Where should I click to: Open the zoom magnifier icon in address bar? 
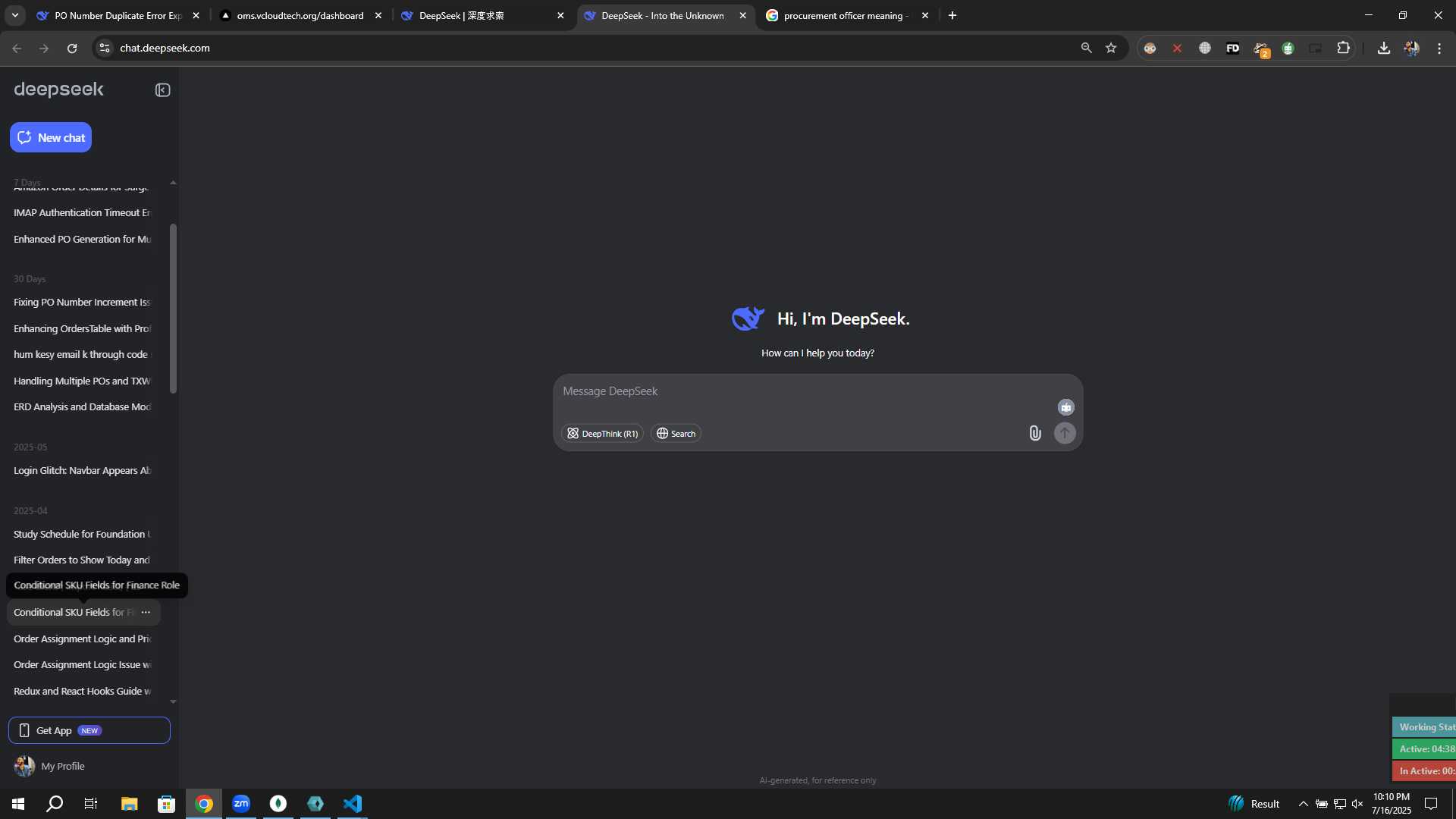1086,48
